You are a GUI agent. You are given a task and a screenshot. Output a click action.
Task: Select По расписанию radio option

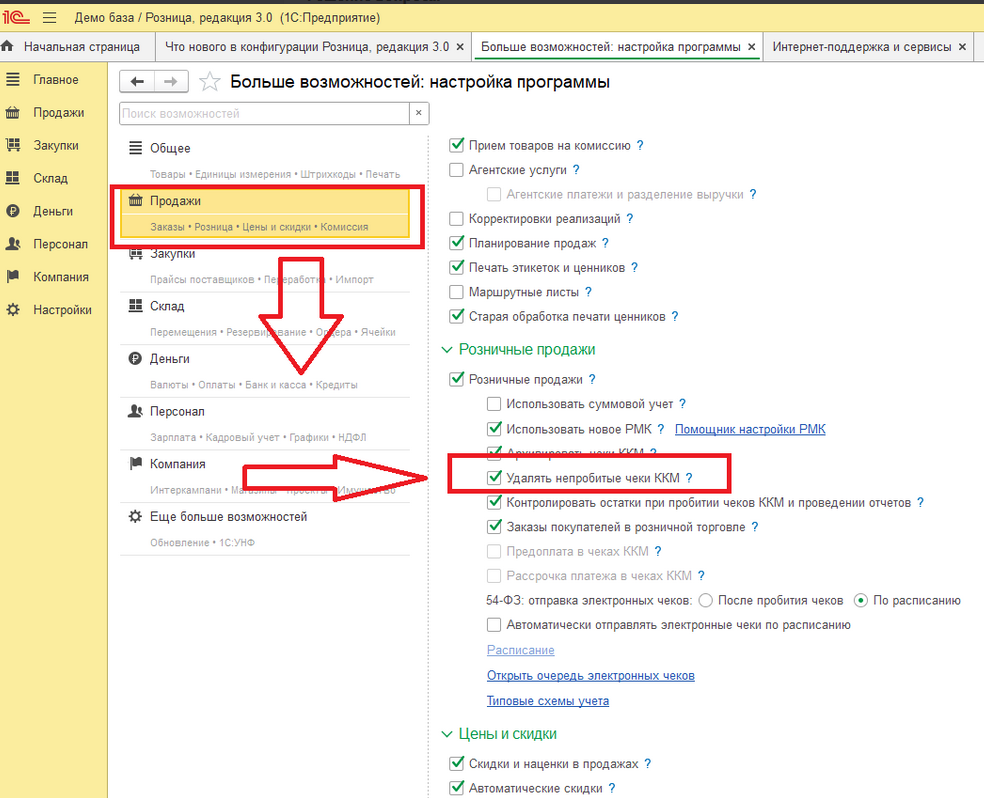click(861, 600)
